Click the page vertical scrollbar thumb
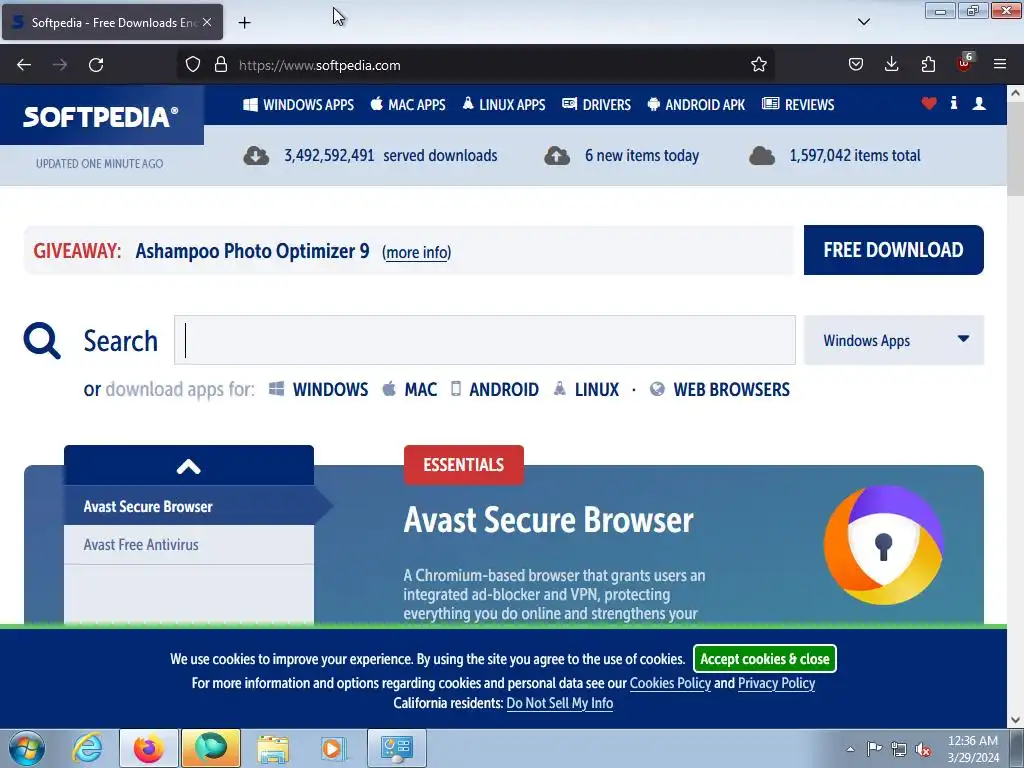Viewport: 1024px width, 768px height. pos(1015,149)
